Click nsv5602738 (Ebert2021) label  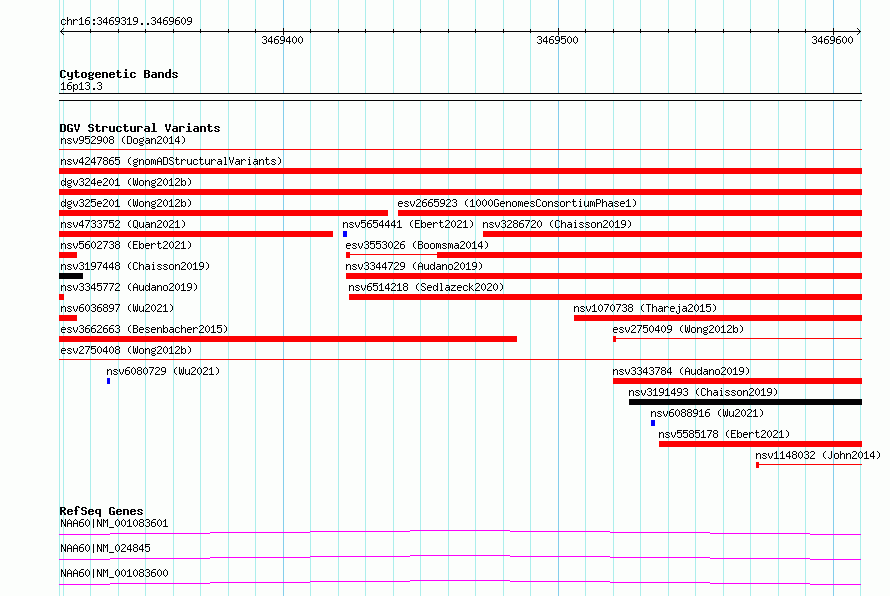point(126,245)
